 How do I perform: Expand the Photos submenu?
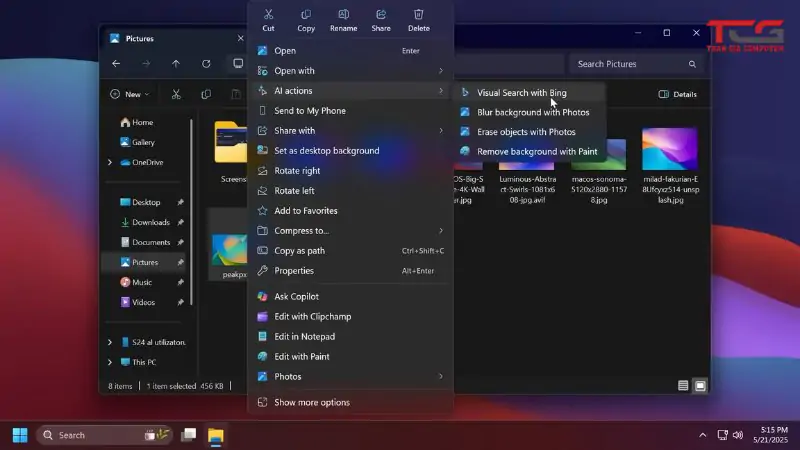[440, 377]
